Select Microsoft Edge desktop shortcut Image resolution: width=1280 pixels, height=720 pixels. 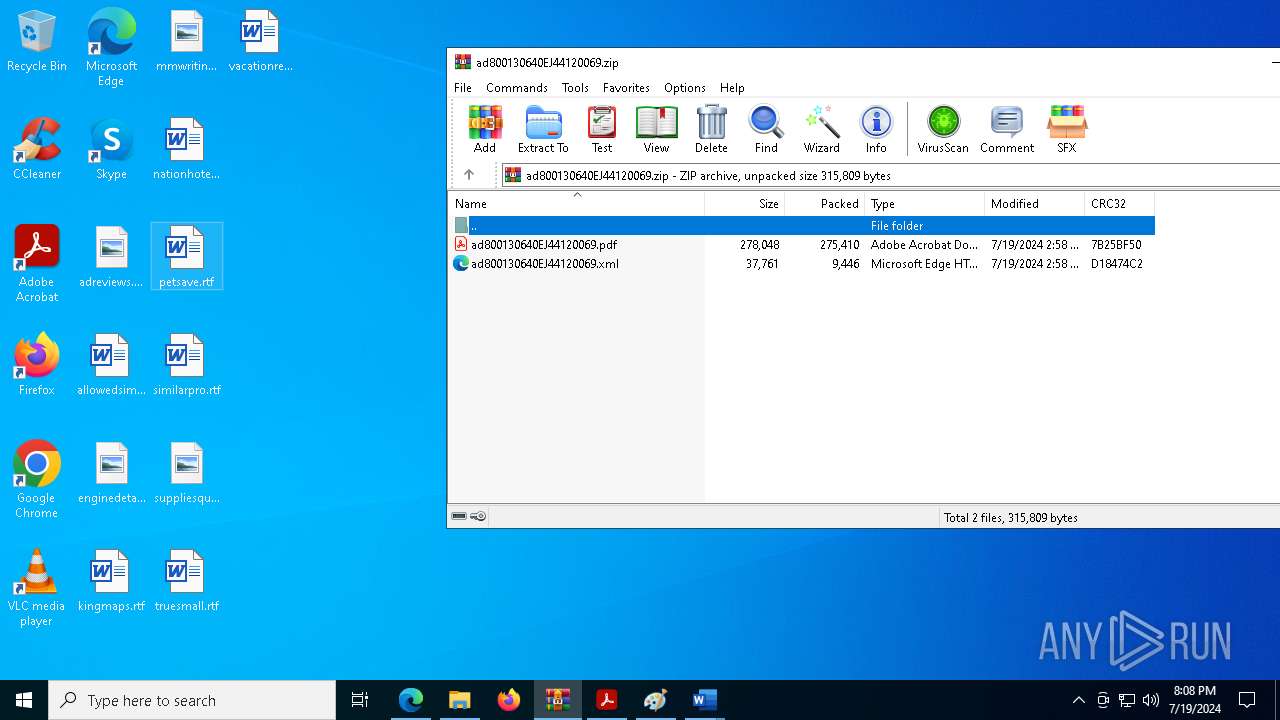coord(111,48)
